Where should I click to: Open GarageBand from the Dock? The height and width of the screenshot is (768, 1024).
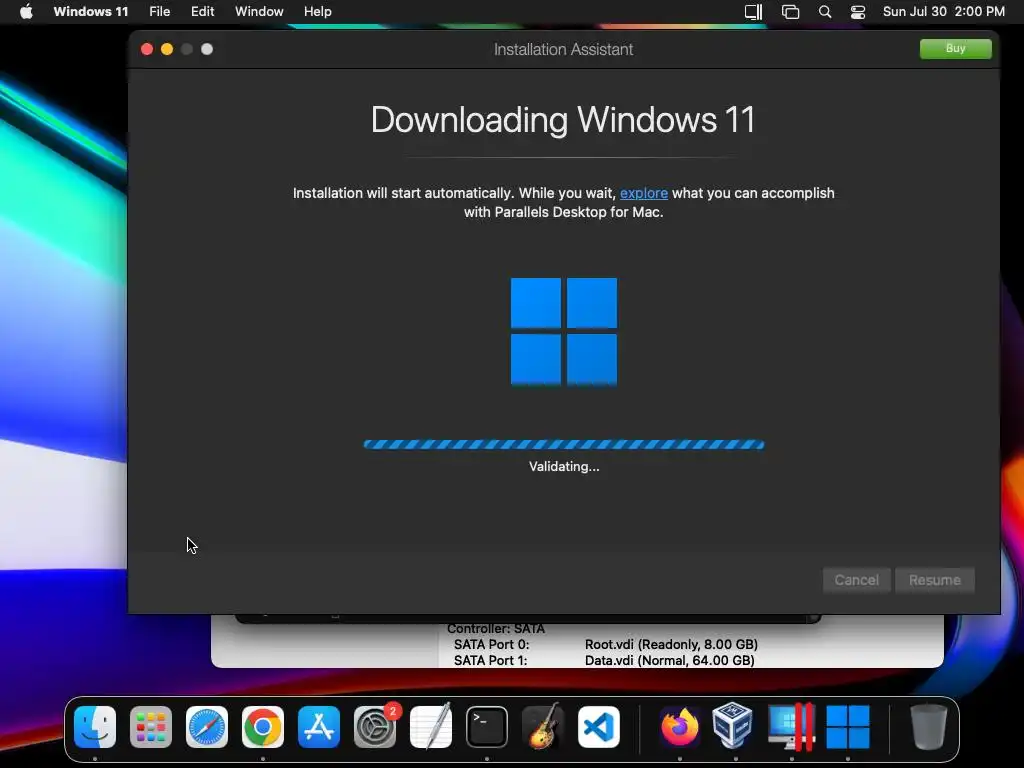point(543,727)
